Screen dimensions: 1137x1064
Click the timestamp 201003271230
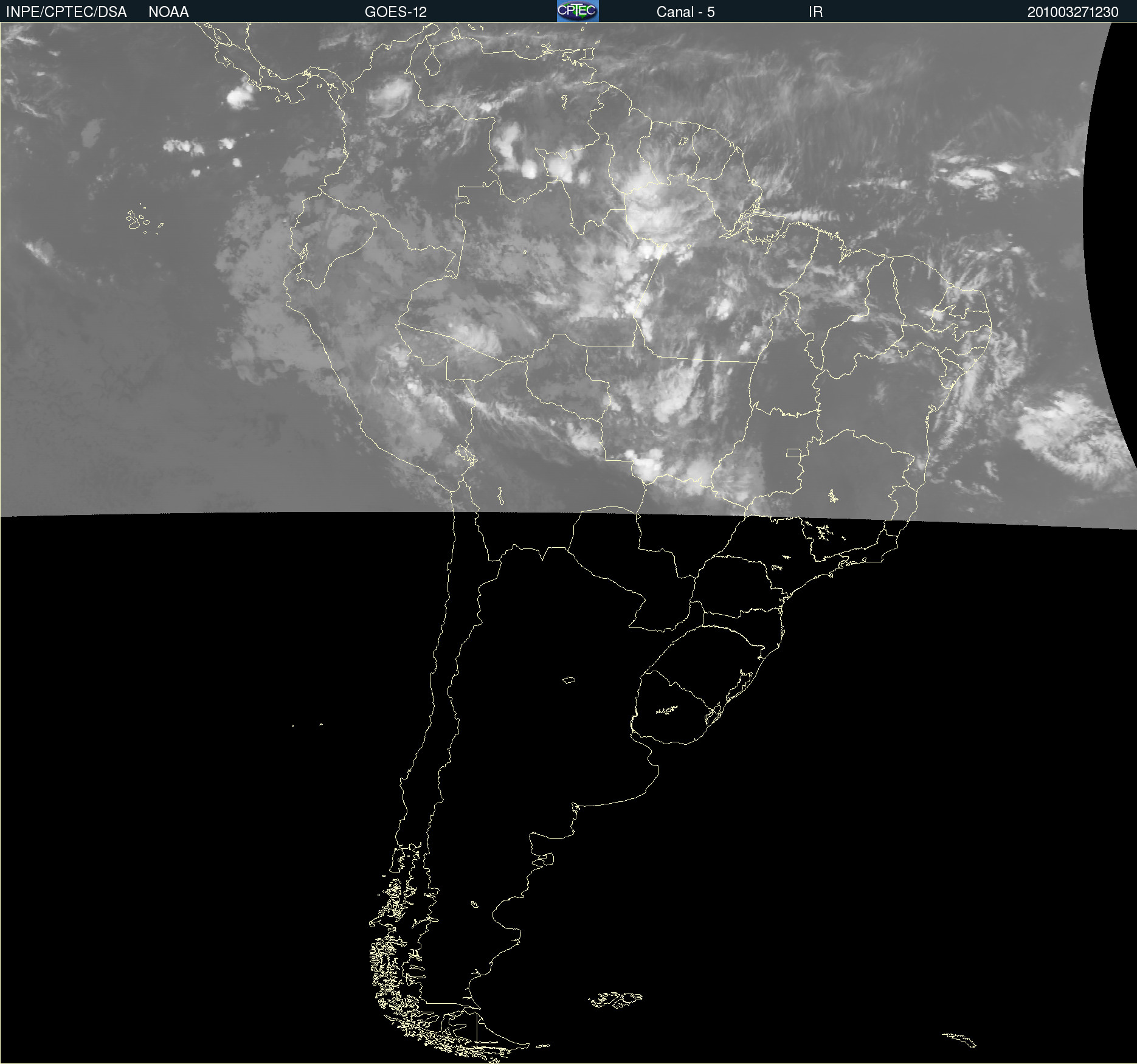[1073, 12]
